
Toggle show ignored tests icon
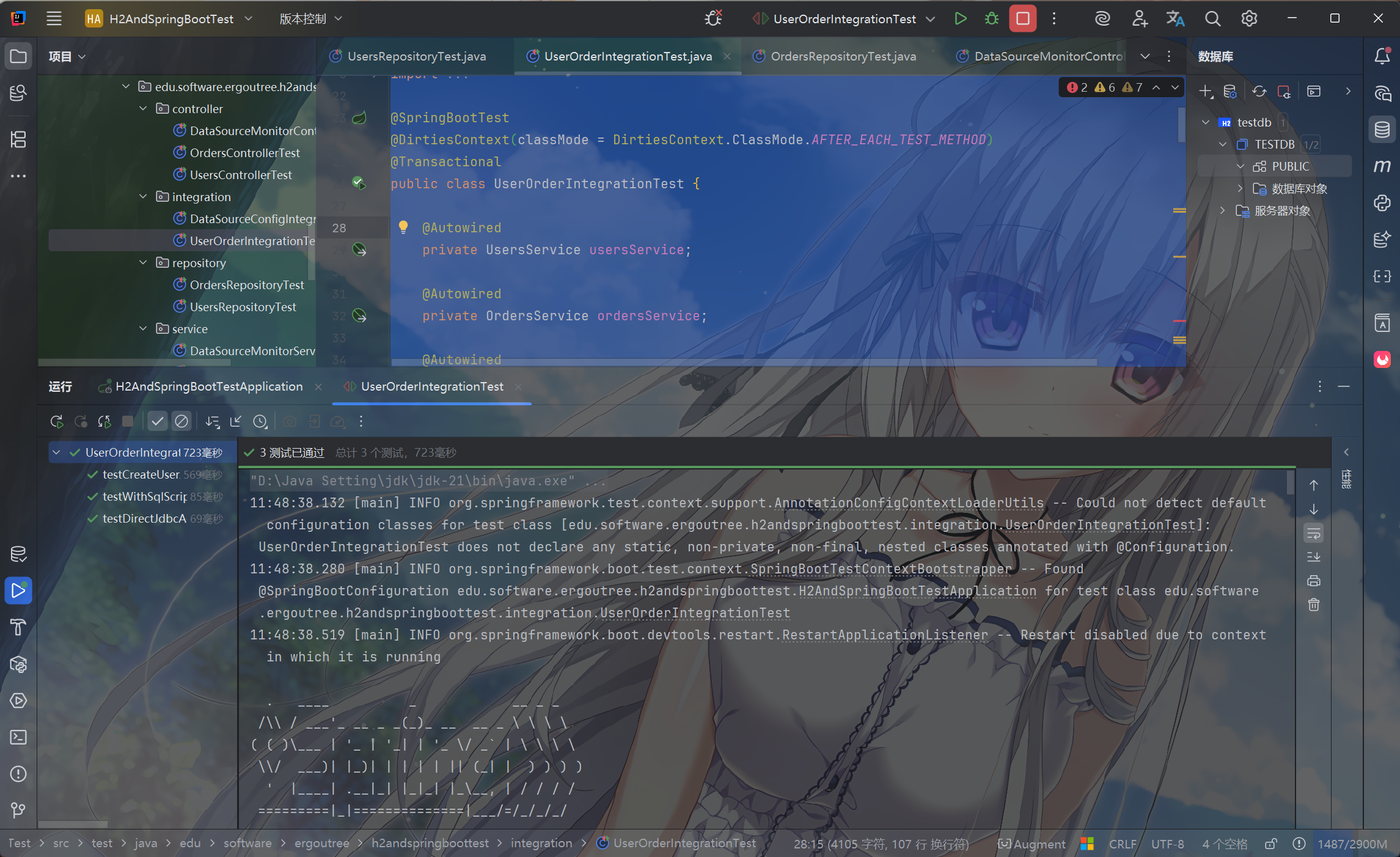click(181, 421)
